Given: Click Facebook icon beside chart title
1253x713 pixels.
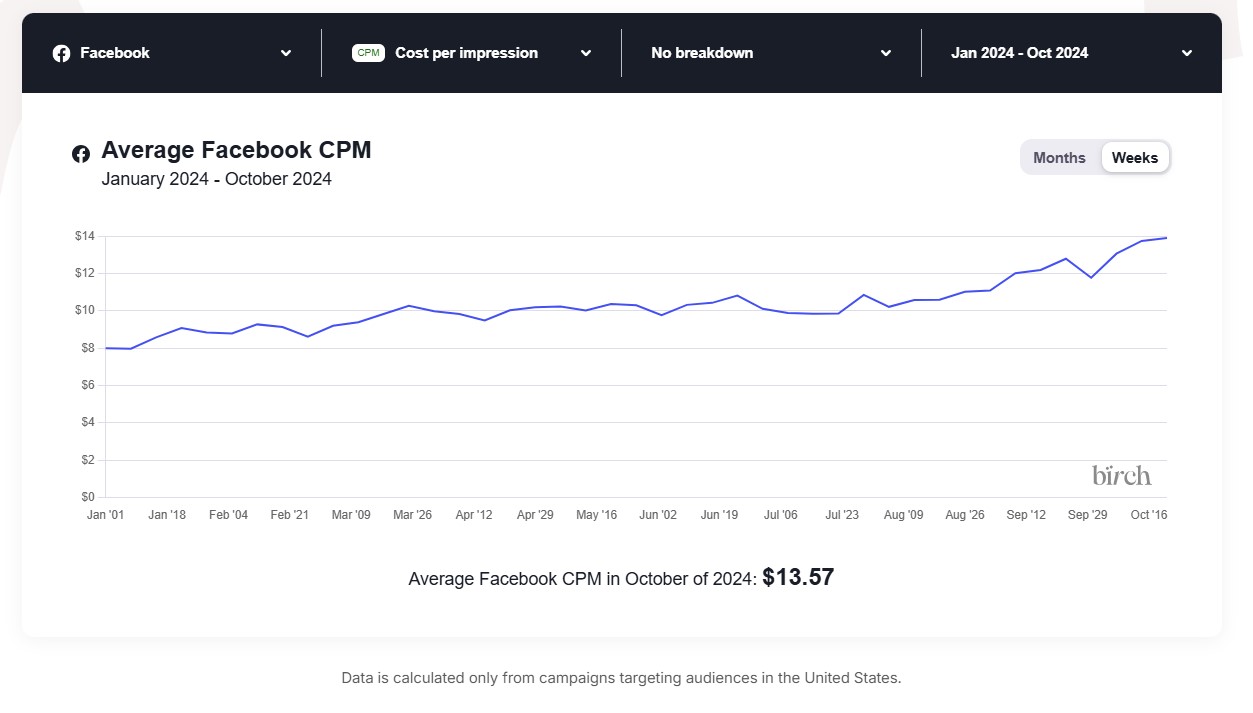Looking at the screenshot, I should pos(81,154).
